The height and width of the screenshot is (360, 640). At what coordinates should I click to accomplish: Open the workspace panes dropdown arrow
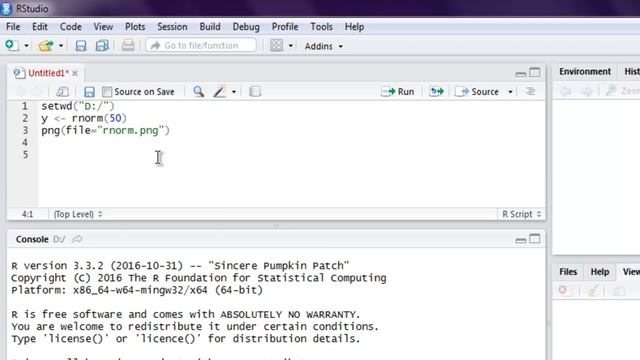point(291,46)
